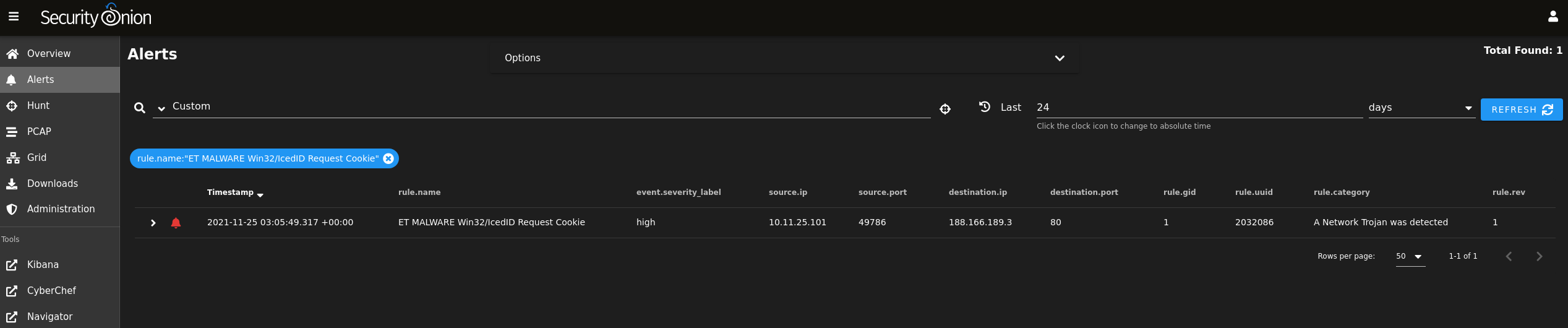The image size is (1568, 328).
Task: Sort by rule.gid column header
Action: [1179, 192]
